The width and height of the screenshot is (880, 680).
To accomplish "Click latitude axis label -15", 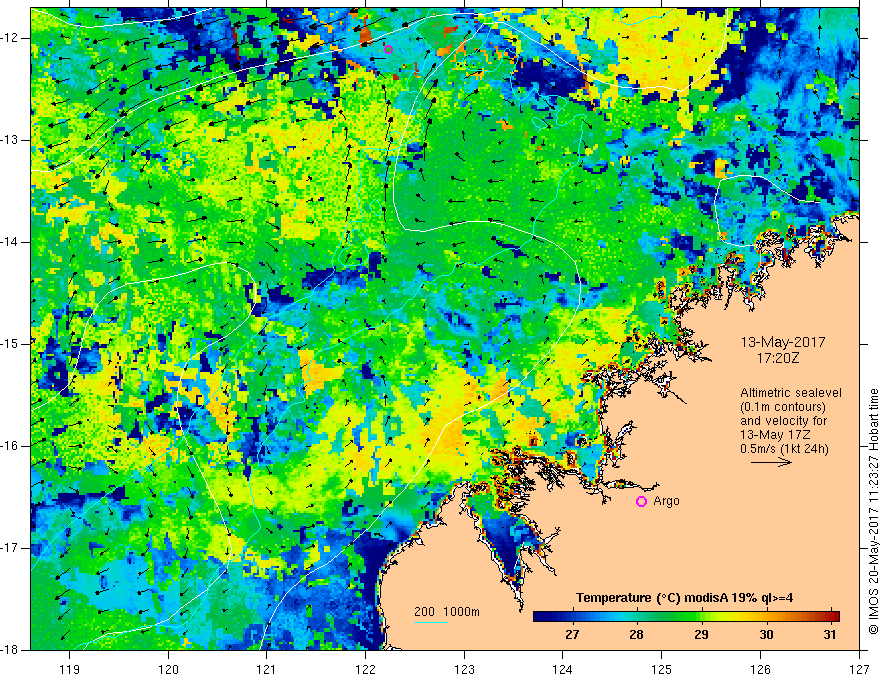I will [x=10, y=344].
